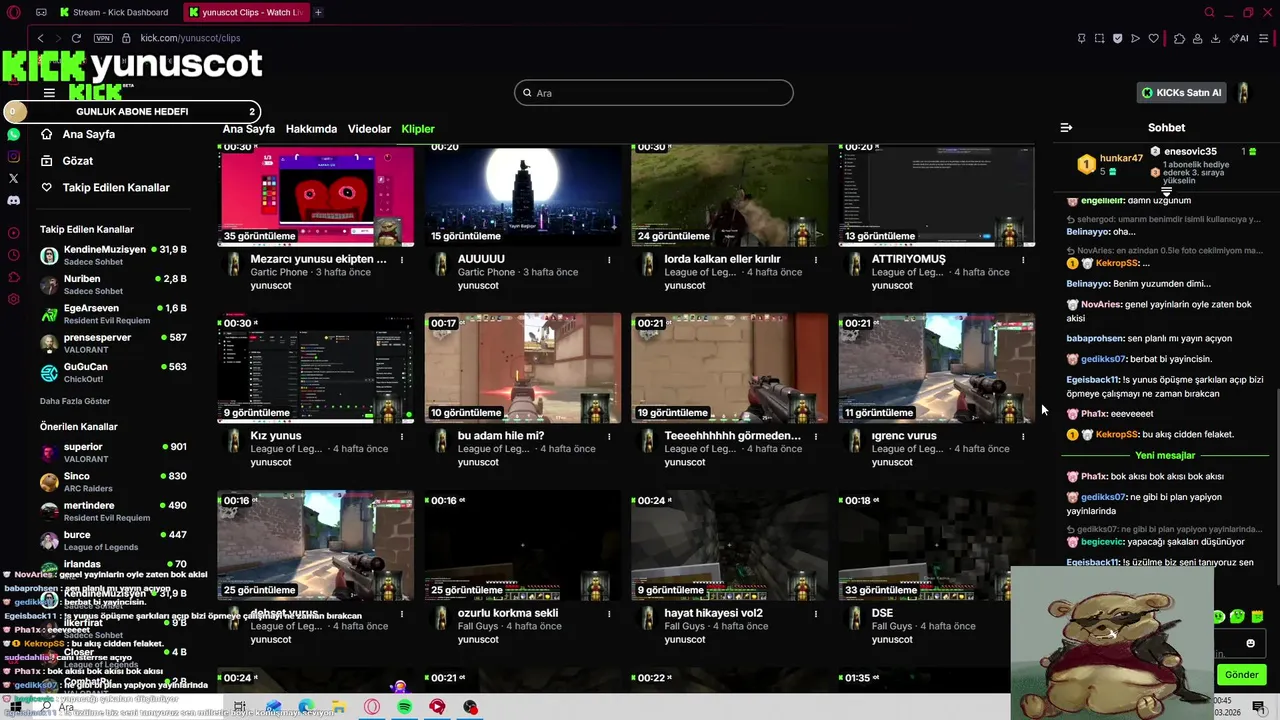Image resolution: width=1280 pixels, height=720 pixels.
Task: Open the Videolar channel tab
Action: [x=369, y=129]
